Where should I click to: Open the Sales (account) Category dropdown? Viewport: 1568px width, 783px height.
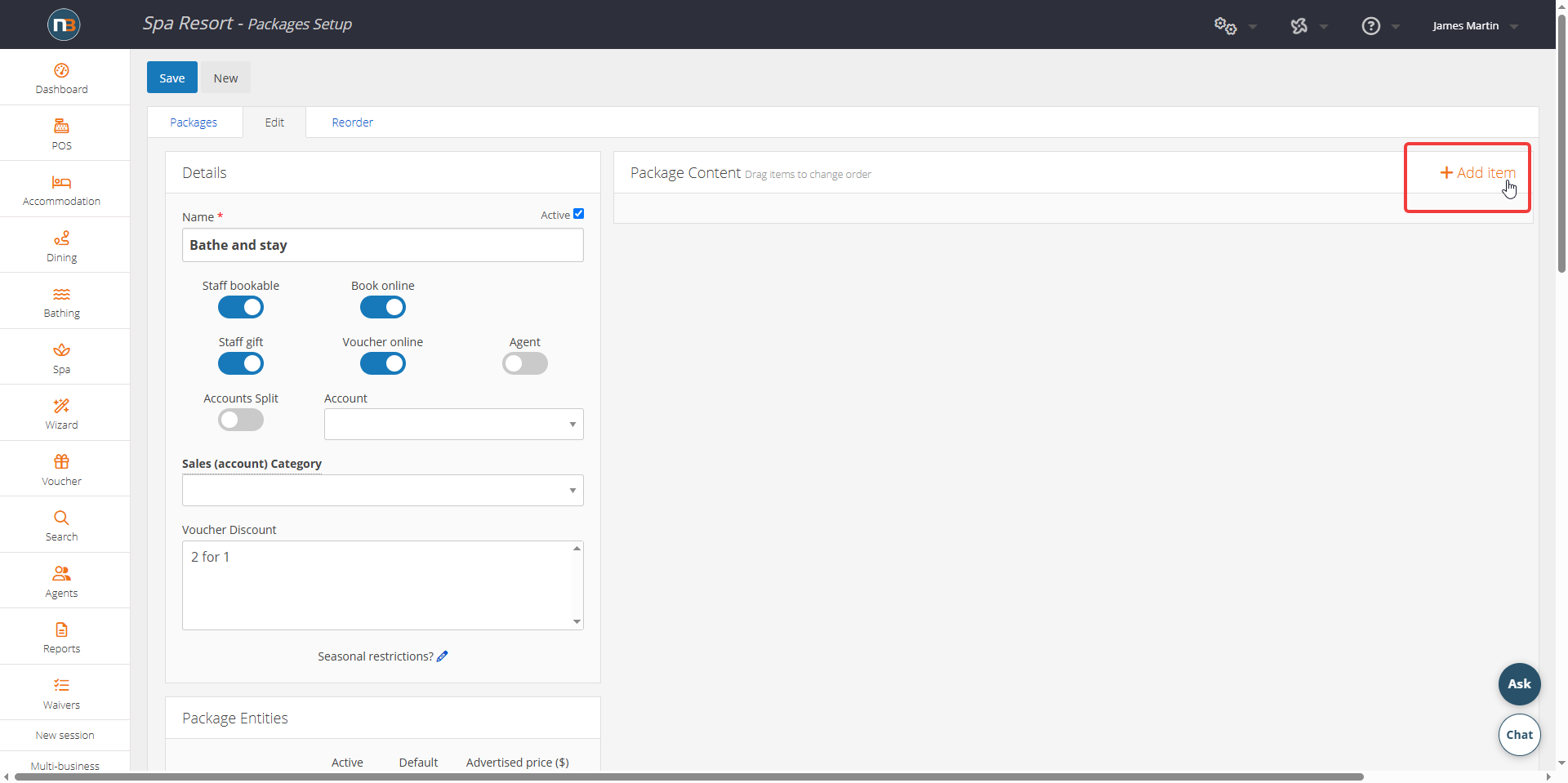(383, 491)
